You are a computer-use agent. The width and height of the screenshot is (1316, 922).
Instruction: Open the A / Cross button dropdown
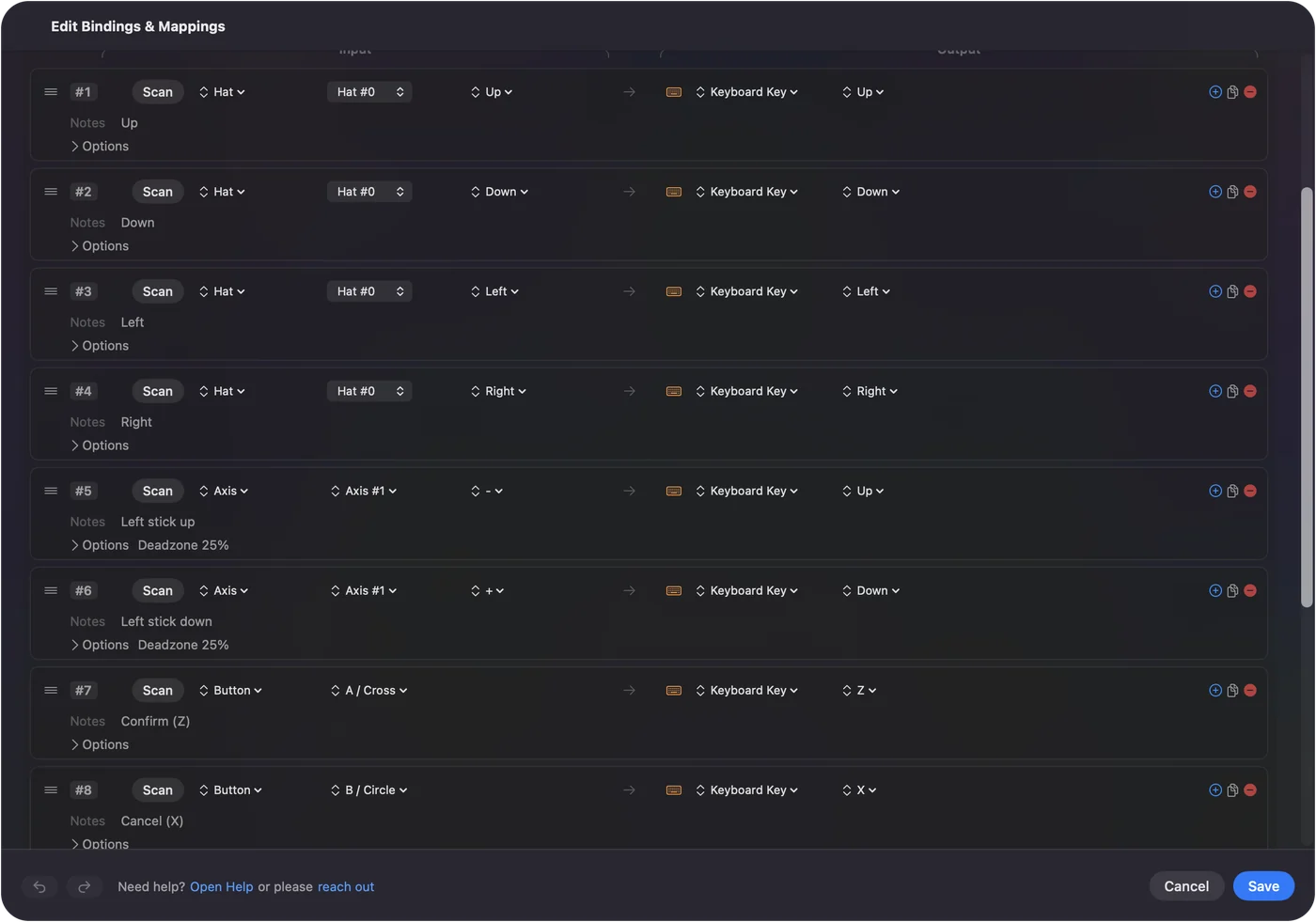tap(368, 690)
